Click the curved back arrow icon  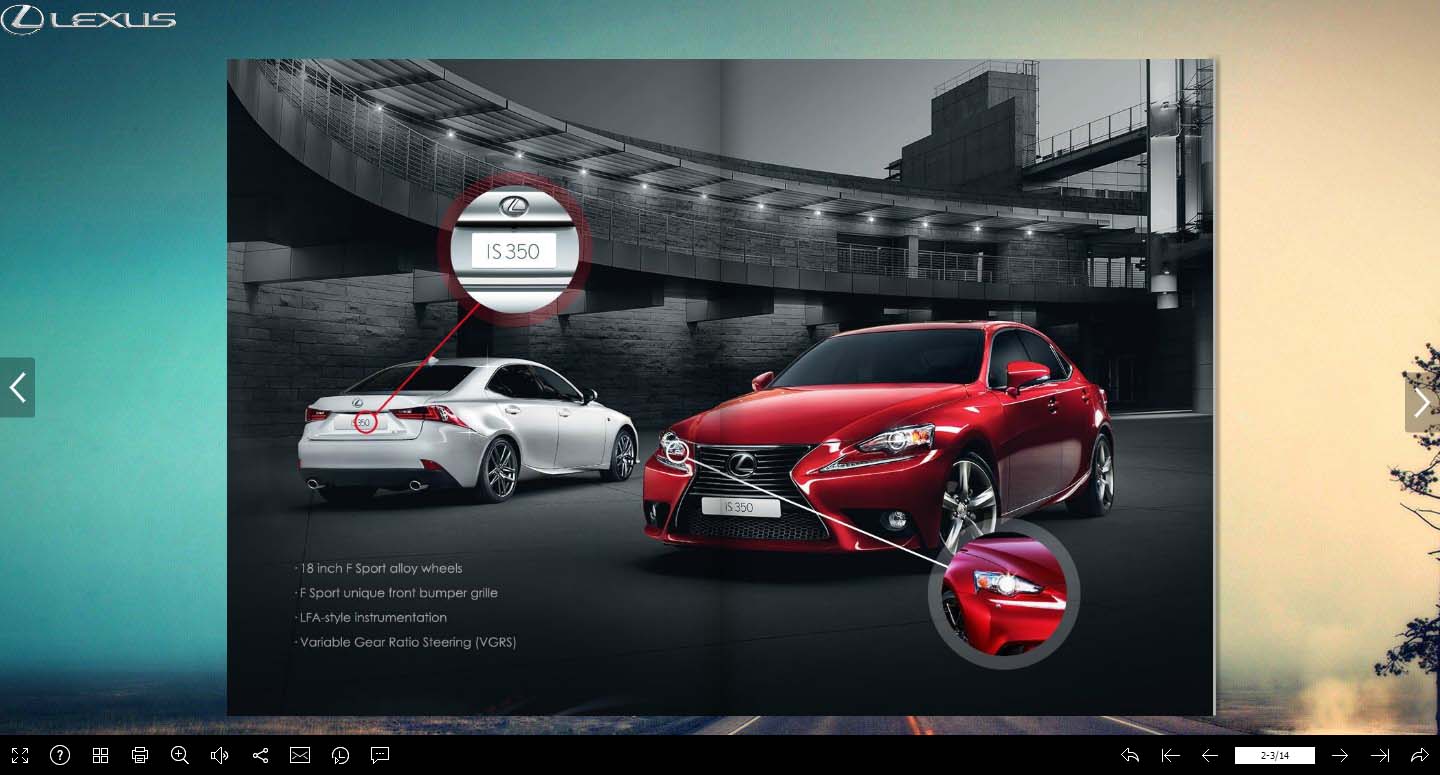pos(1130,755)
